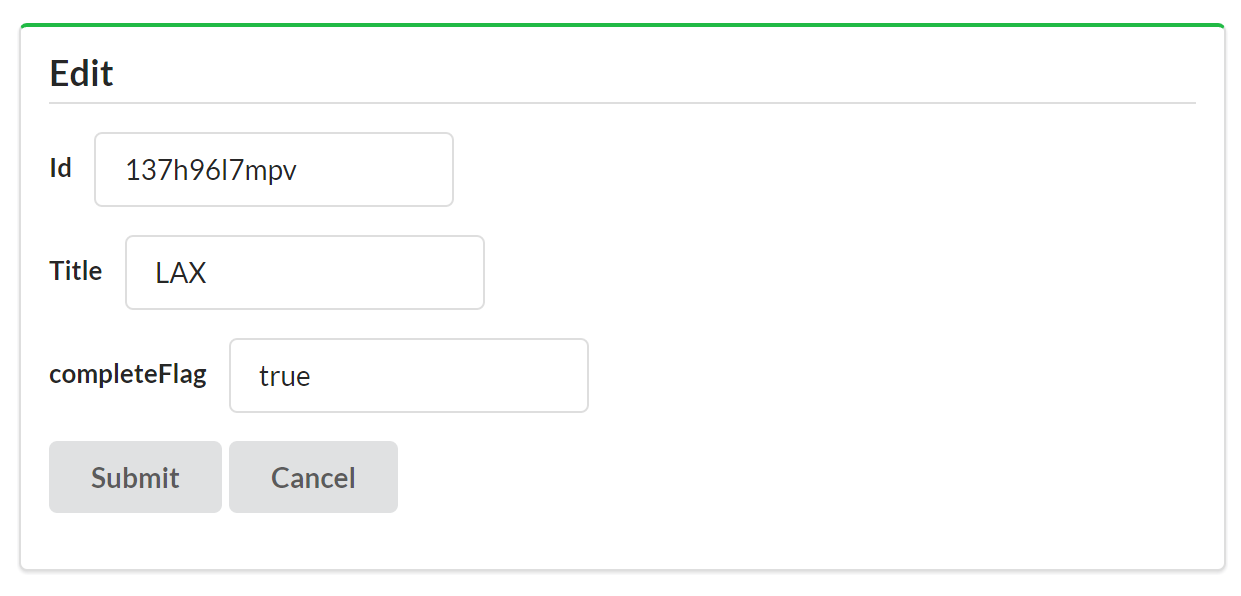Click blank area after LAX in Title field
1241x596 pixels.
coord(380,273)
